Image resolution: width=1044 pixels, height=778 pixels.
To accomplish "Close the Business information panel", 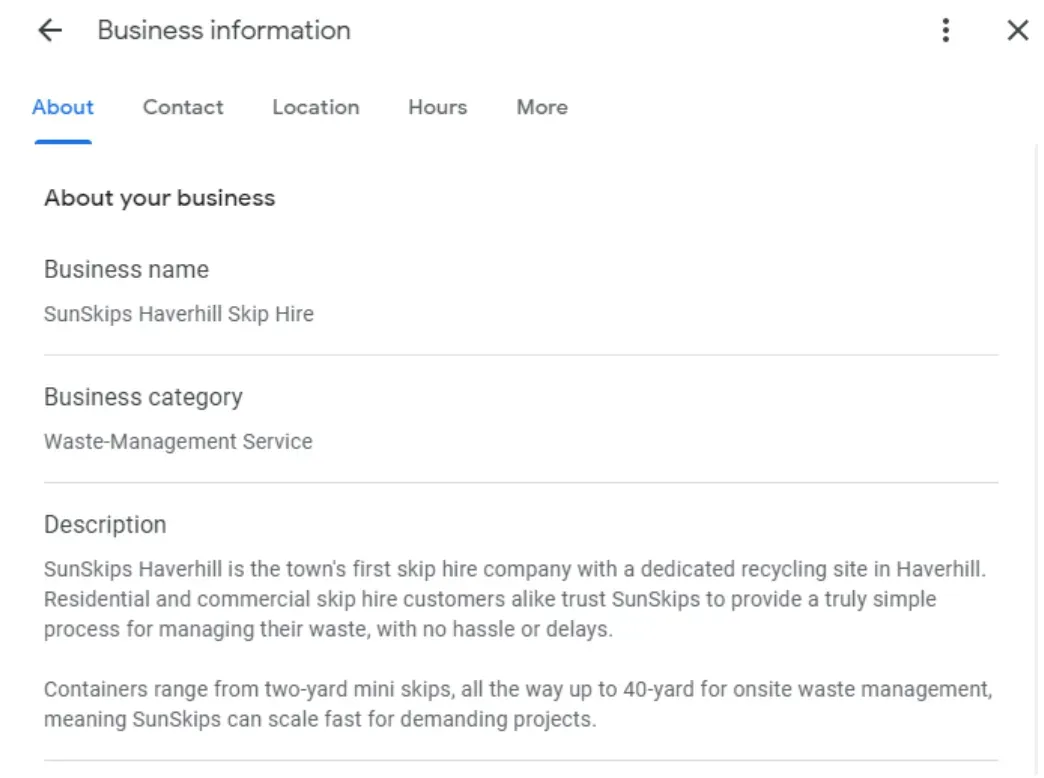I will pyautogui.click(x=1017, y=30).
